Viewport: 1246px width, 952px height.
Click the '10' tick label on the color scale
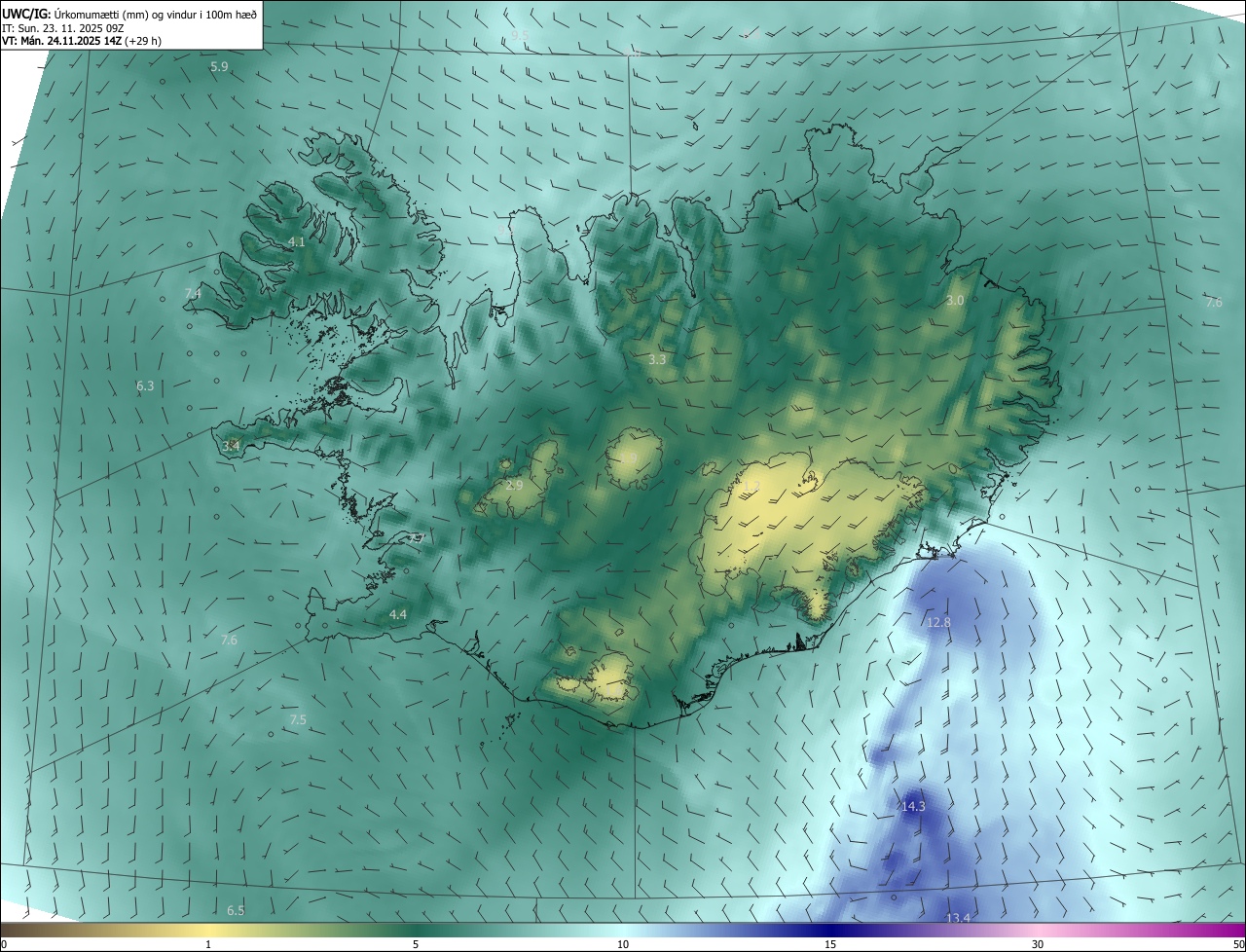tap(623, 944)
